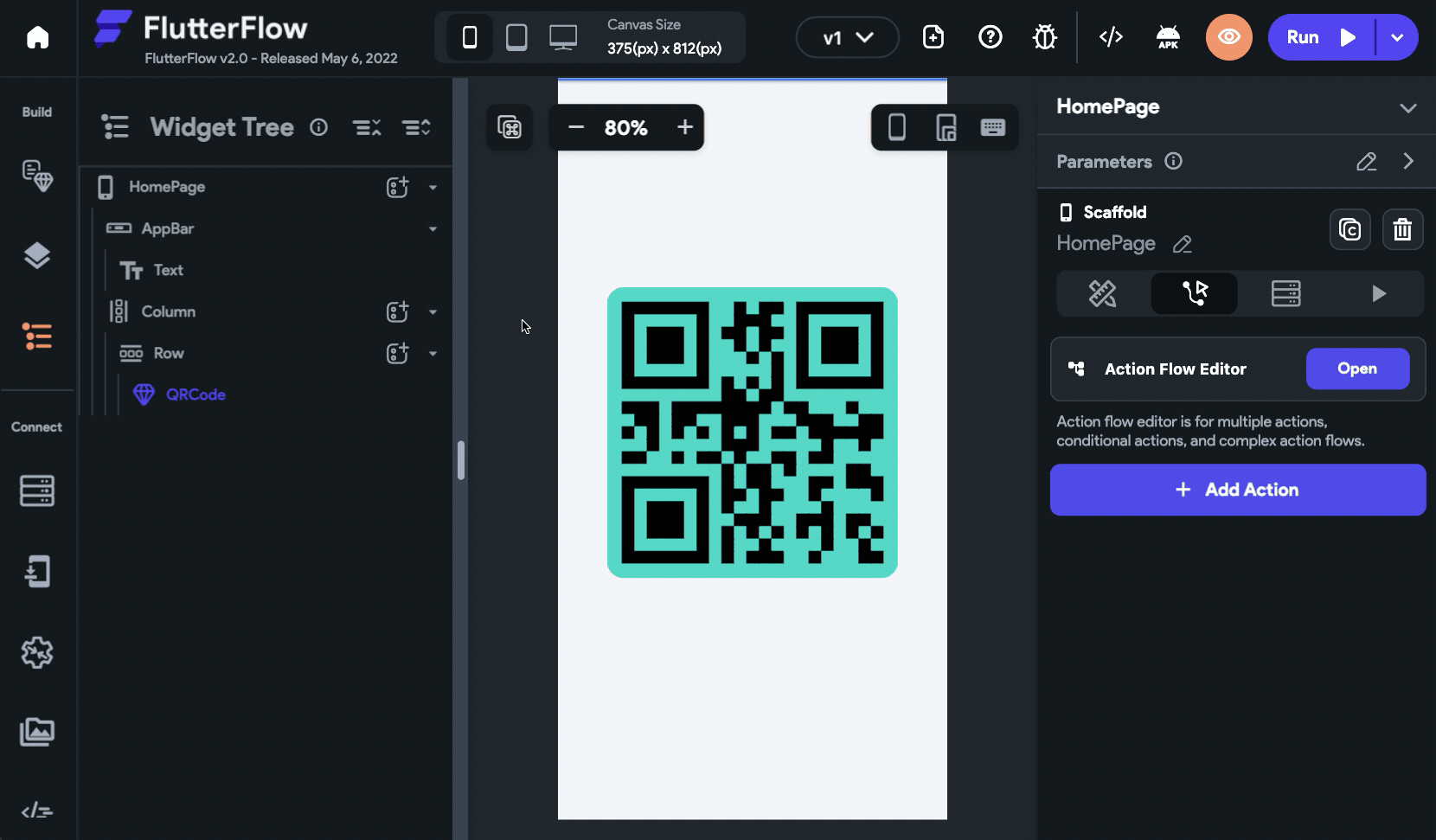
Task: Expand the Run button dropdown arrow
Action: [x=1396, y=37]
